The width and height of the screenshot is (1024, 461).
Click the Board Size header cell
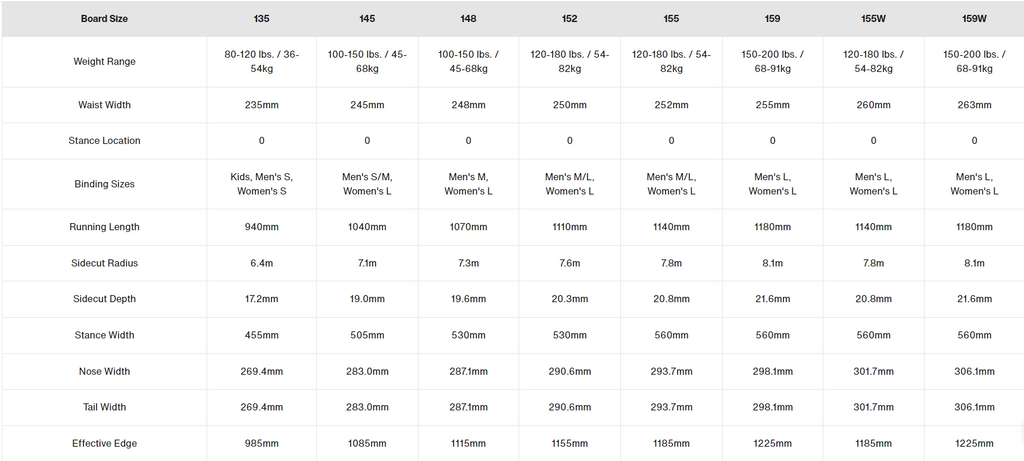click(x=104, y=19)
